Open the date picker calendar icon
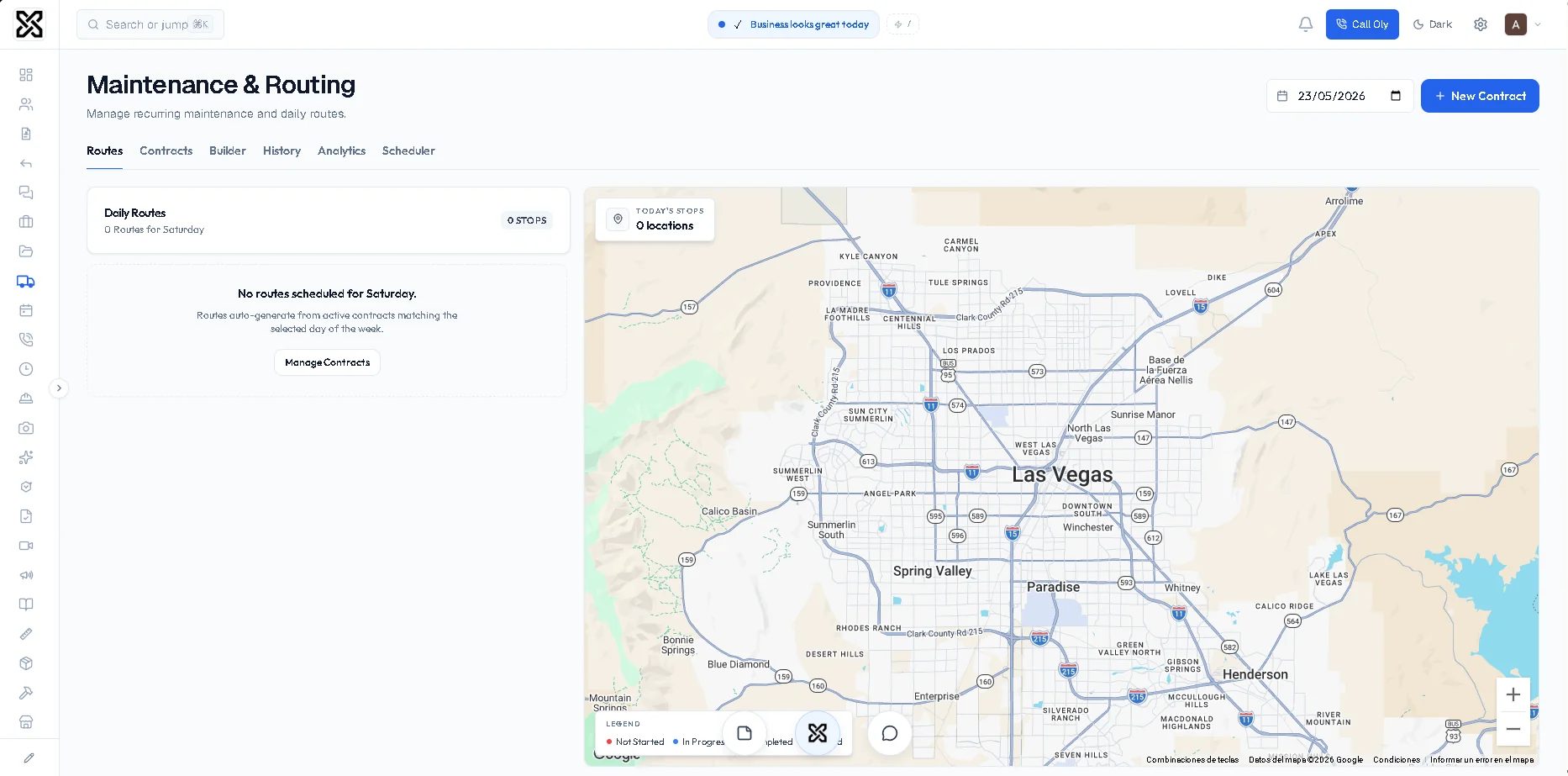1568x776 pixels. [x=1396, y=96]
